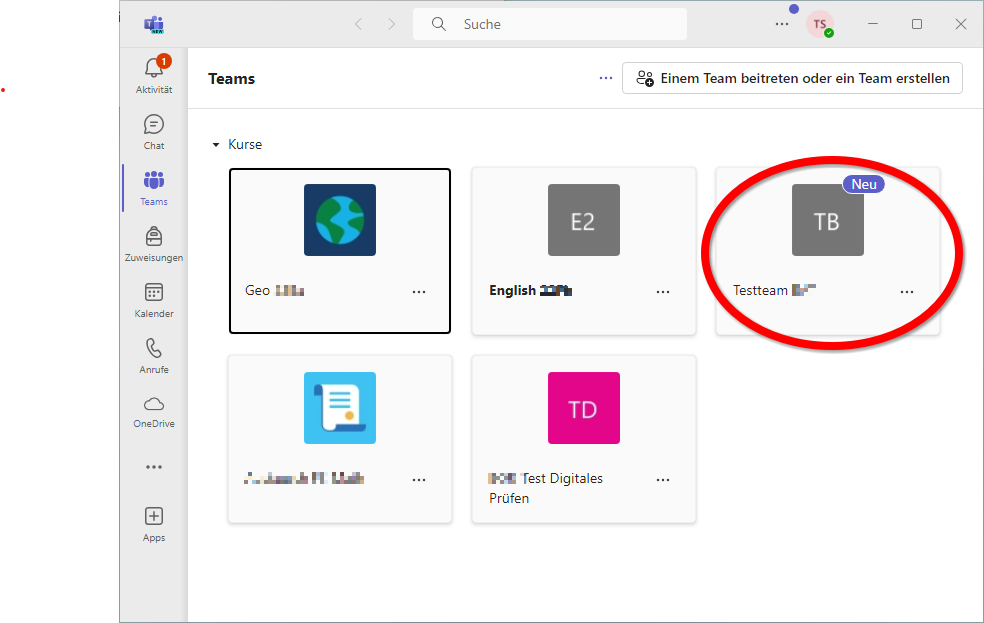The width and height of the screenshot is (984, 623).
Task: Click the English team name
Action: (530, 290)
